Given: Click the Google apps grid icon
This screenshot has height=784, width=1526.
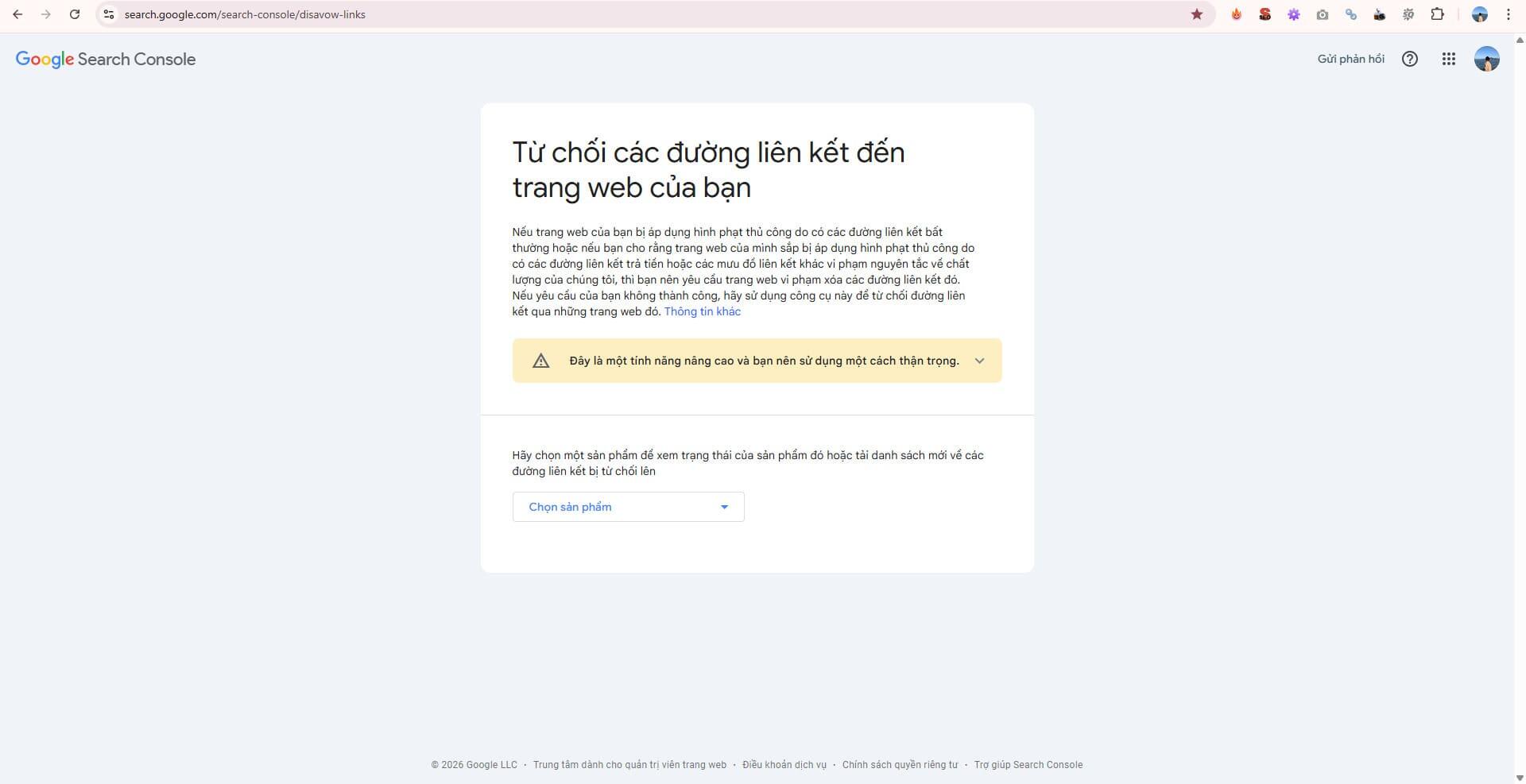Looking at the screenshot, I should click(1448, 59).
